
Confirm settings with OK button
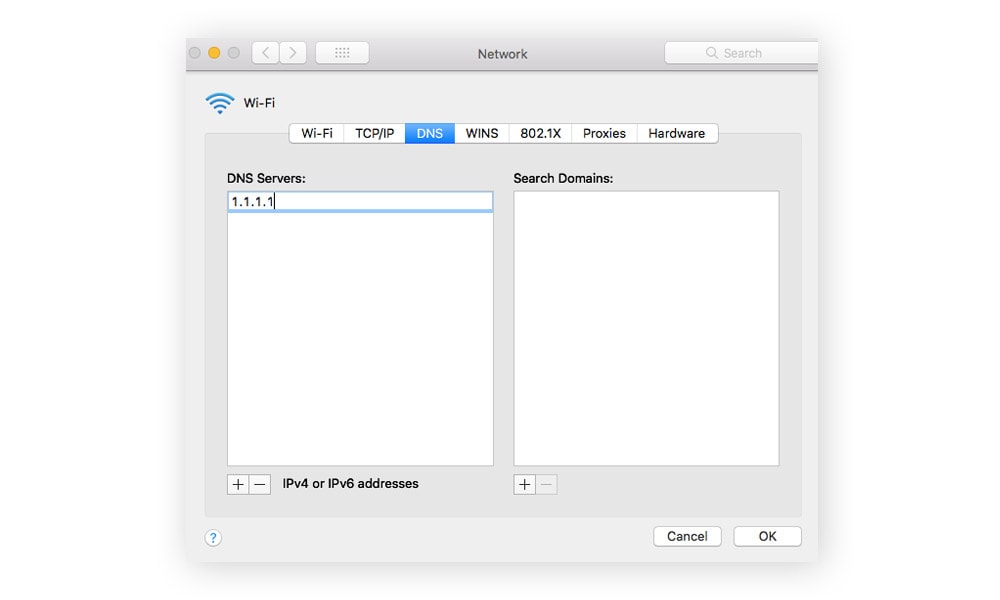(x=767, y=536)
